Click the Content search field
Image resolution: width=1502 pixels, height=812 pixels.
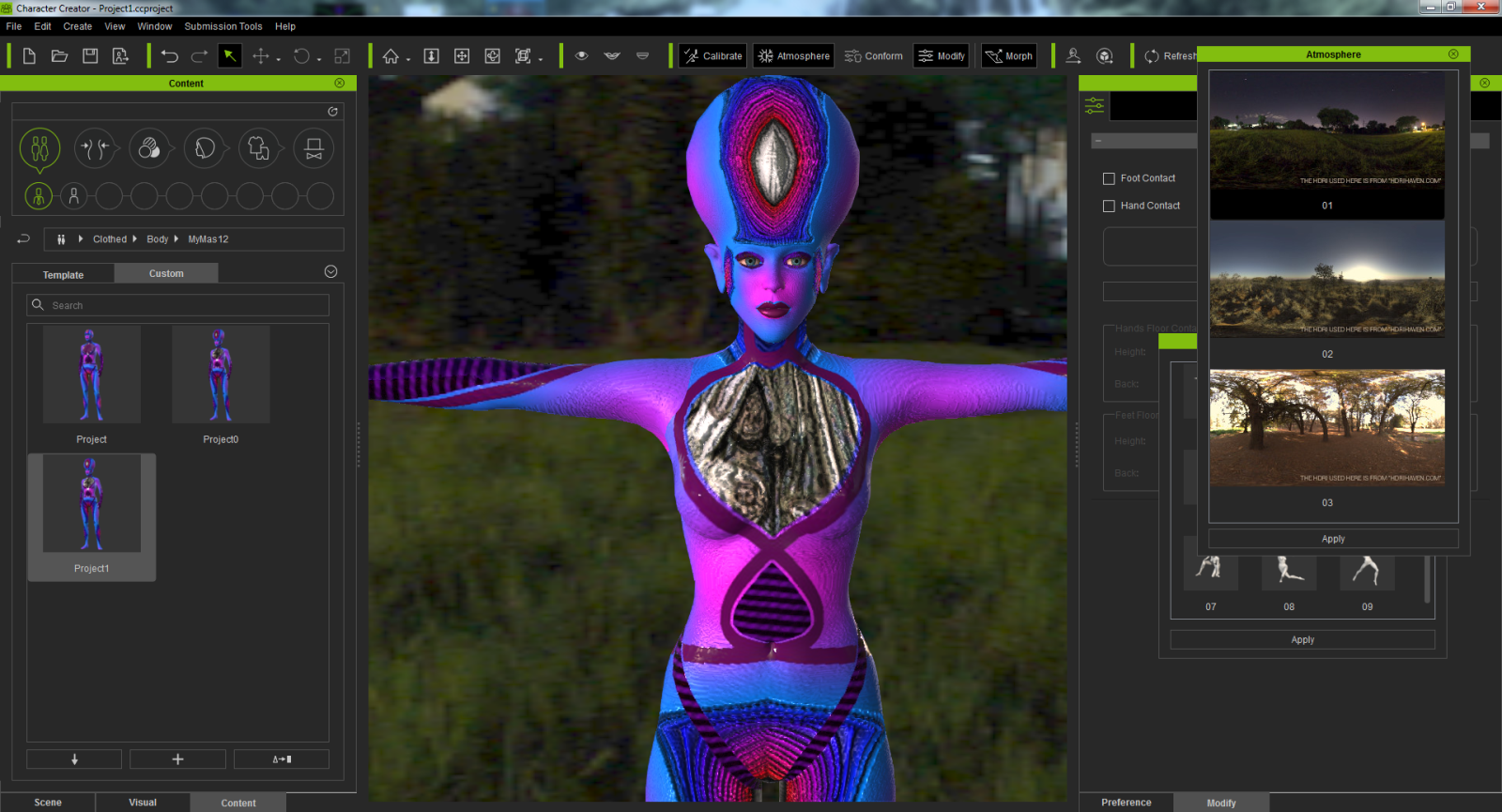tap(178, 305)
